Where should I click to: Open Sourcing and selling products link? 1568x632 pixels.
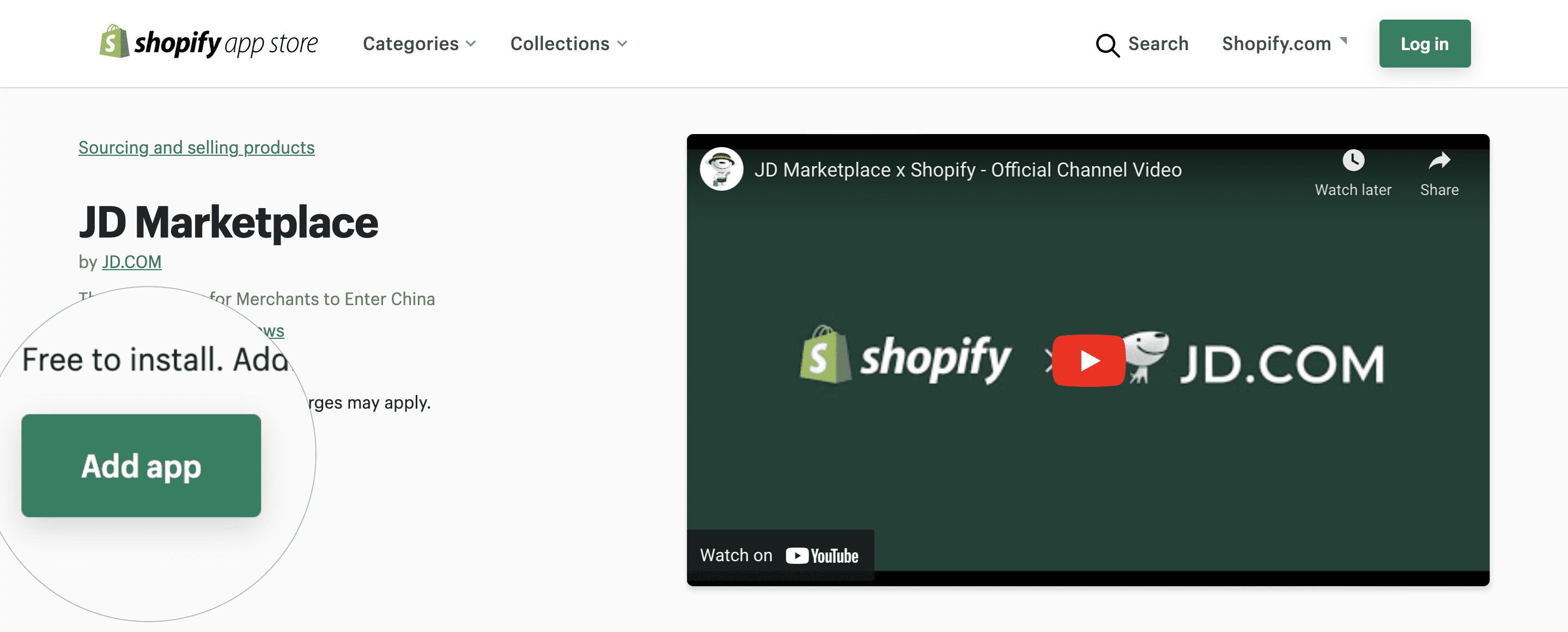point(197,147)
